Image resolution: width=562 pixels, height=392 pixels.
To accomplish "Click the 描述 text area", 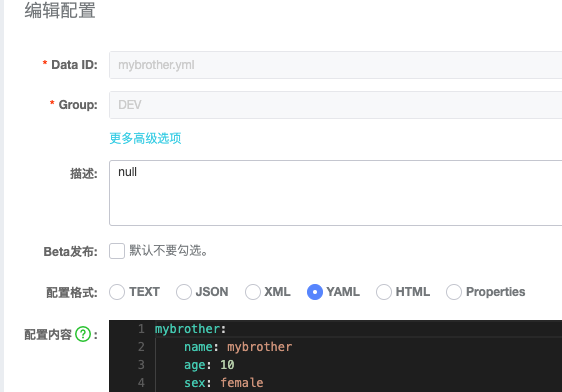I will 335,193.
